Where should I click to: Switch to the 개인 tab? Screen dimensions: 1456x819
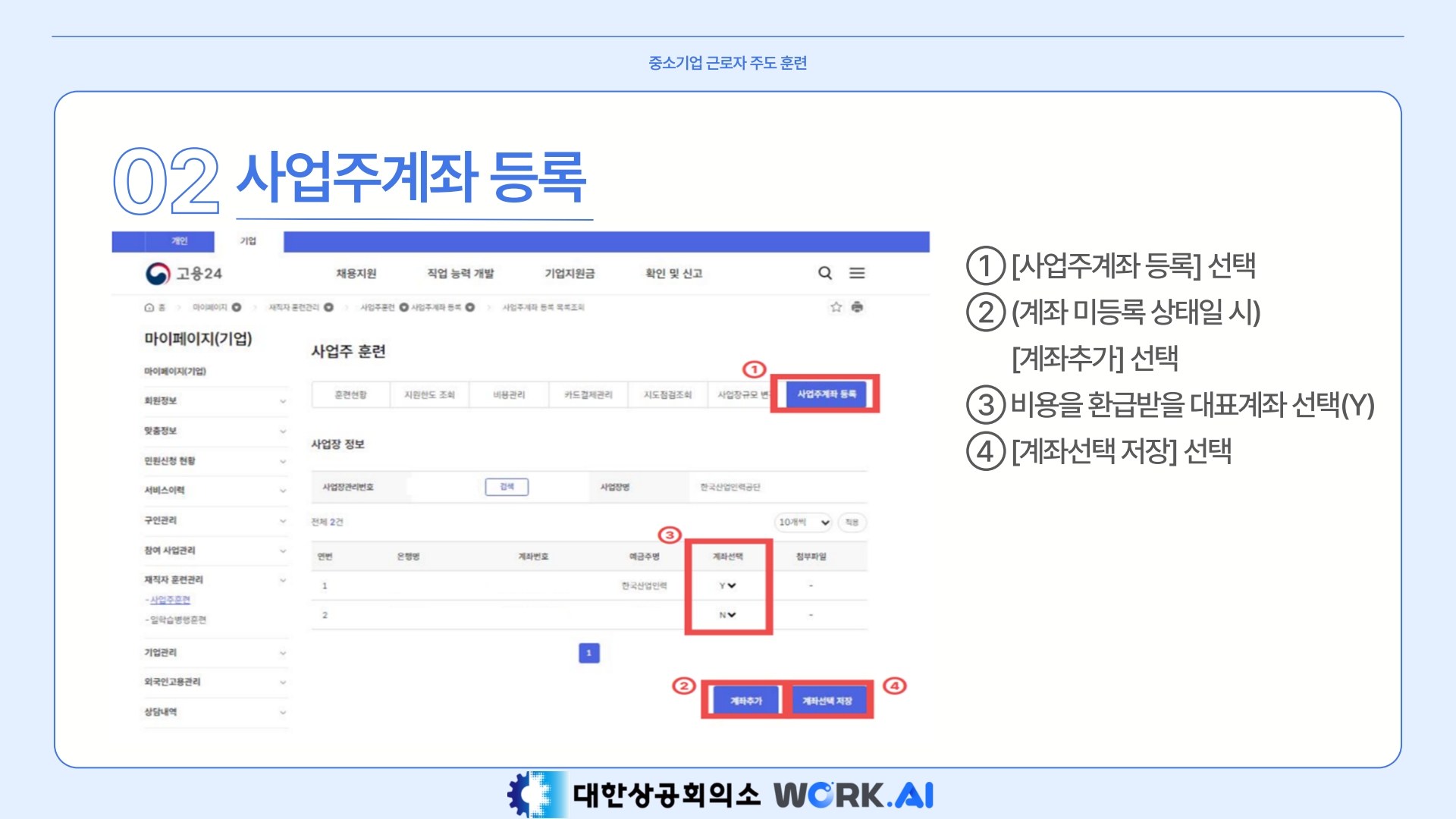[179, 241]
